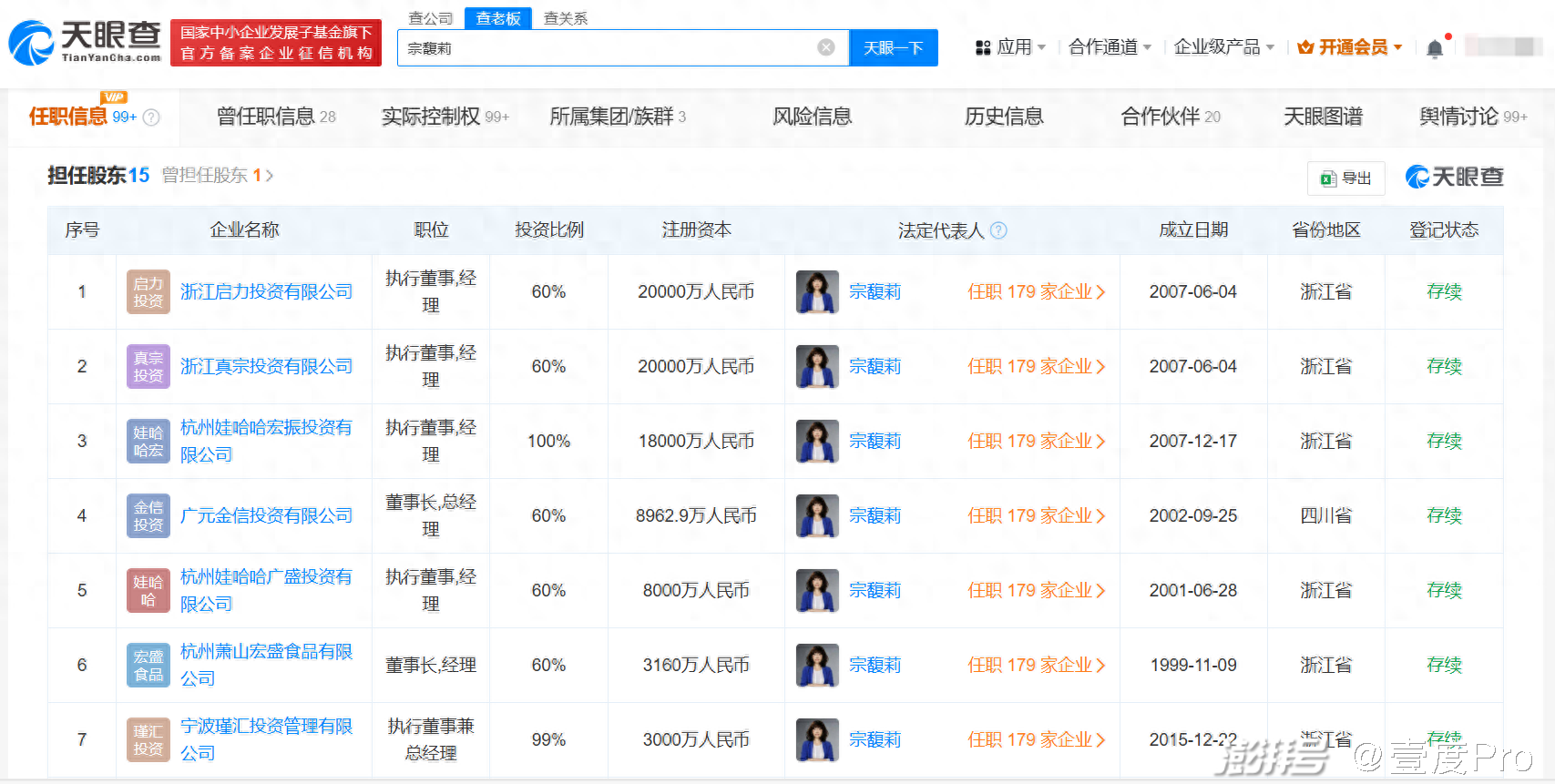Click the Tianyancha logo in header
The height and width of the screenshot is (784, 1555).
tap(85, 43)
